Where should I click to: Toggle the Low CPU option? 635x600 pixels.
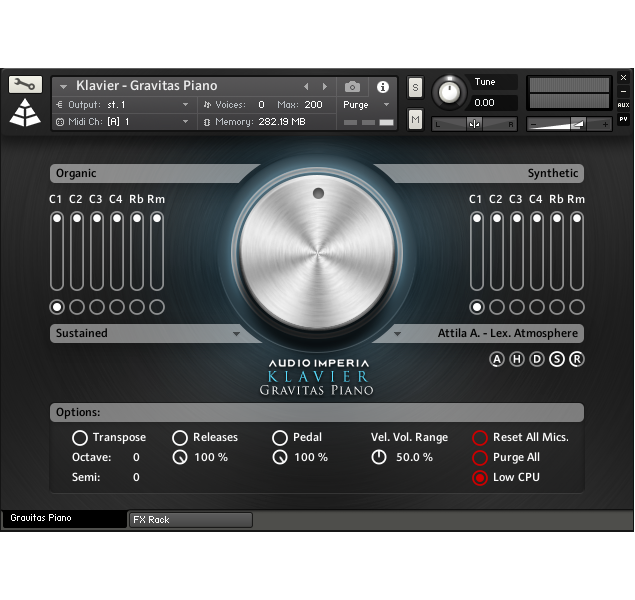pyautogui.click(x=480, y=478)
